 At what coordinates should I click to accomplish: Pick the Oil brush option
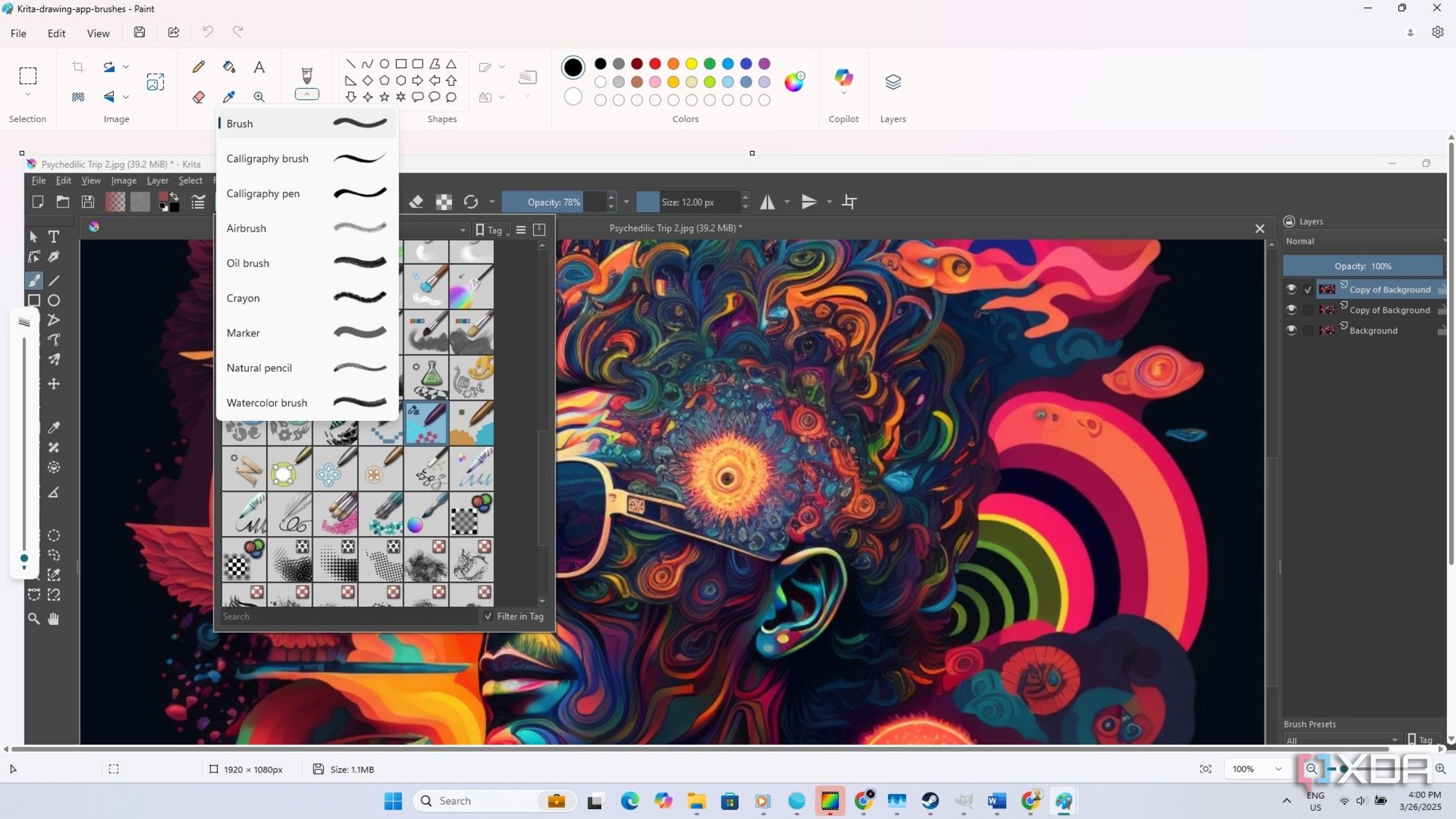click(307, 263)
